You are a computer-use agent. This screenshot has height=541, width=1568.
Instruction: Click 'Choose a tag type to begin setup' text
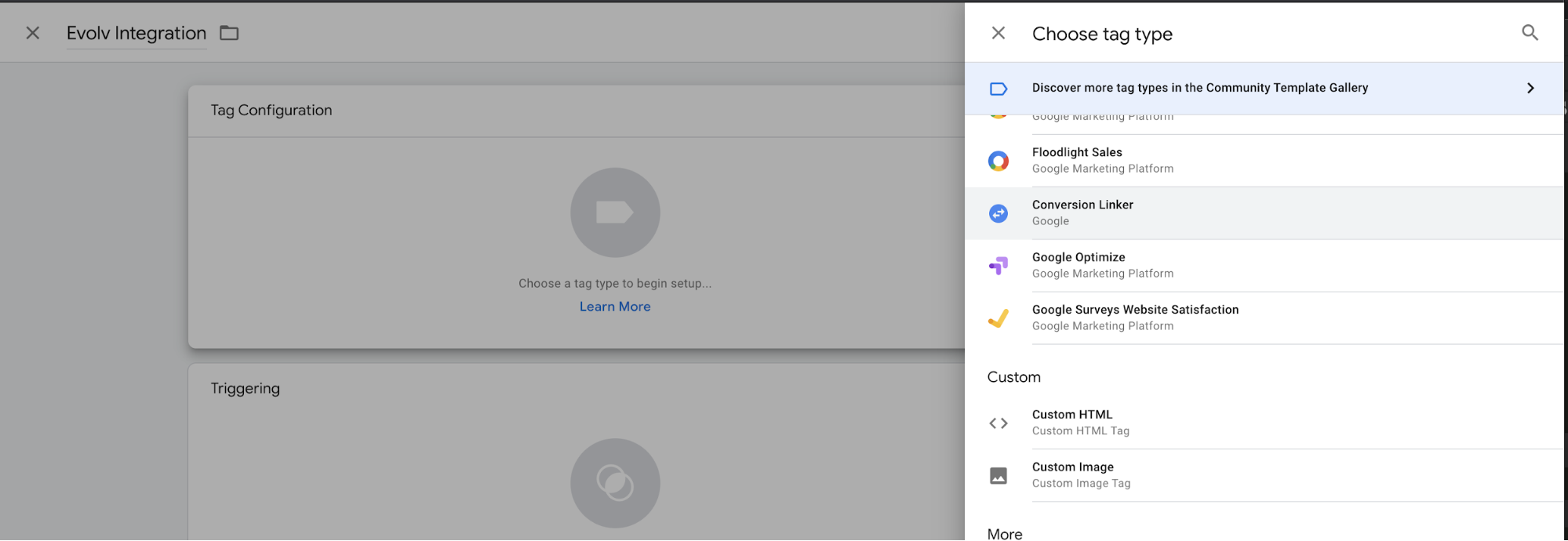tap(615, 283)
